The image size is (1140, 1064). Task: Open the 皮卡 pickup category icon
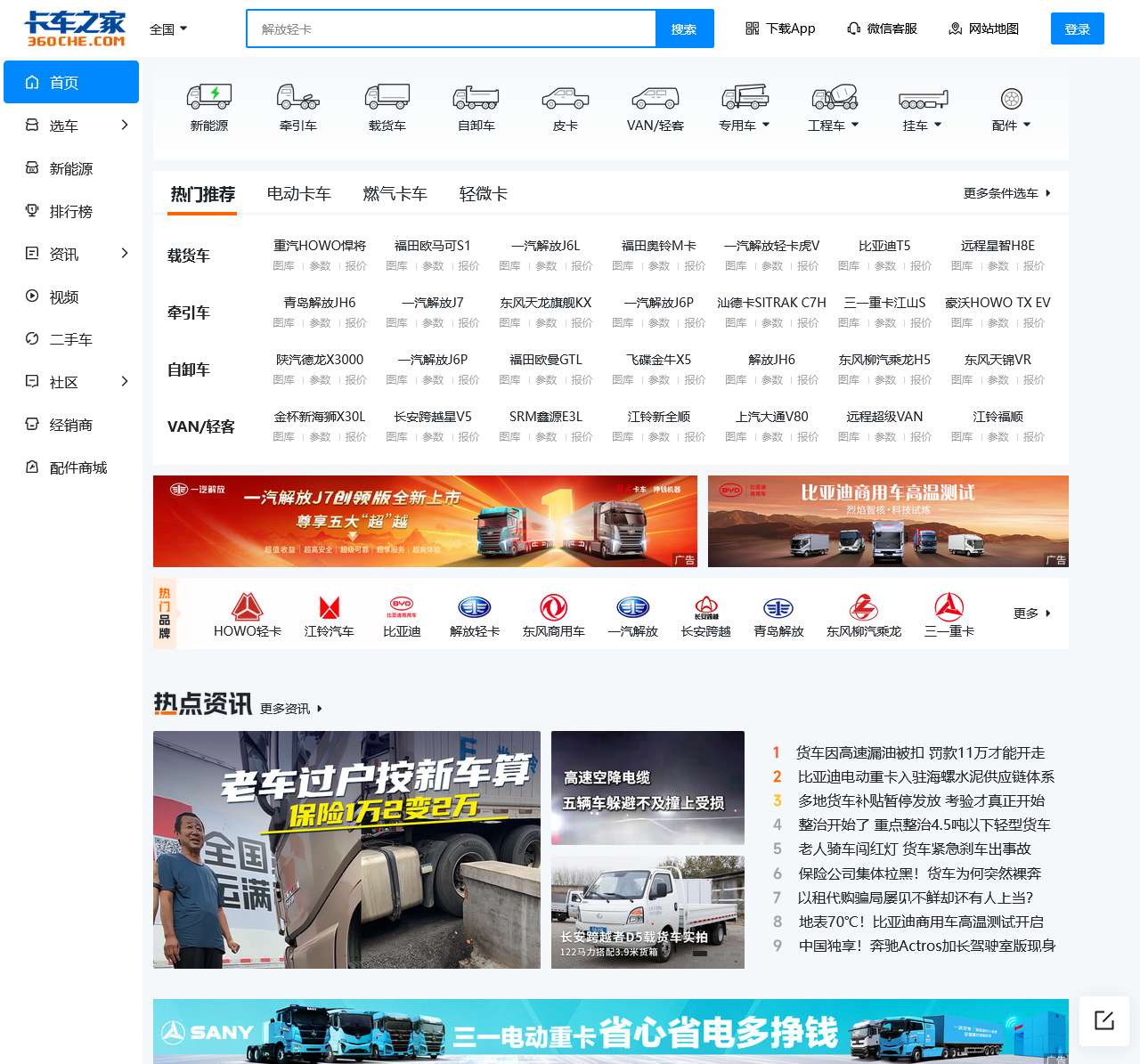point(566,96)
